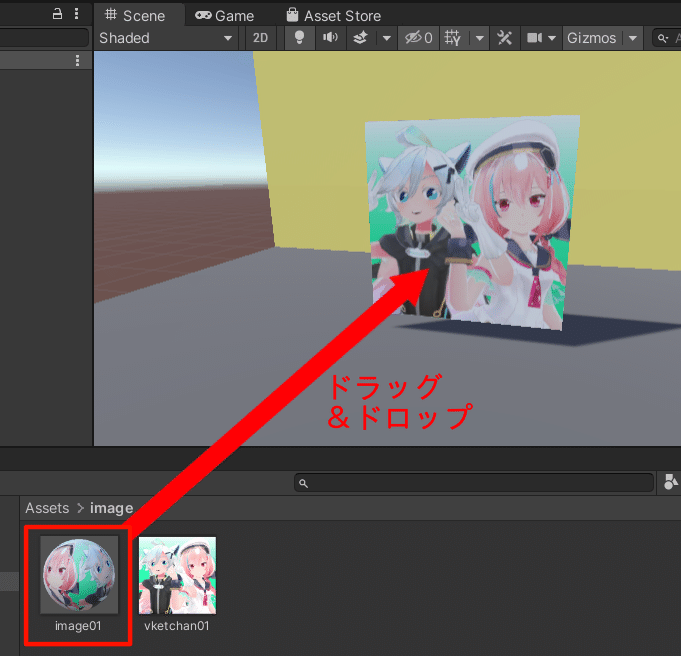The image size is (681, 656).
Task: Open scene effects dropdown arrow
Action: pyautogui.click(x=387, y=38)
